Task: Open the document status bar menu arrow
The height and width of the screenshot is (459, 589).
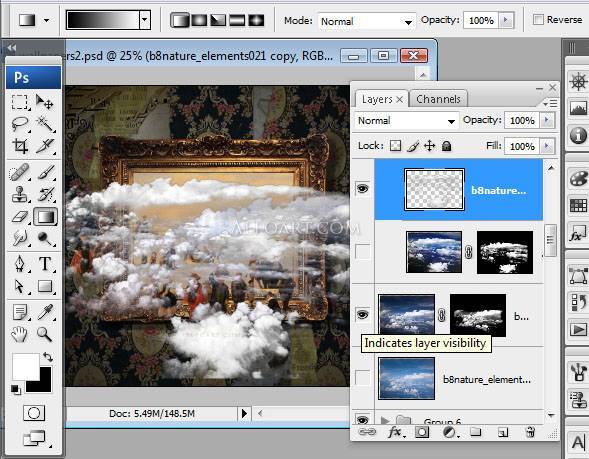Action: 245,414
